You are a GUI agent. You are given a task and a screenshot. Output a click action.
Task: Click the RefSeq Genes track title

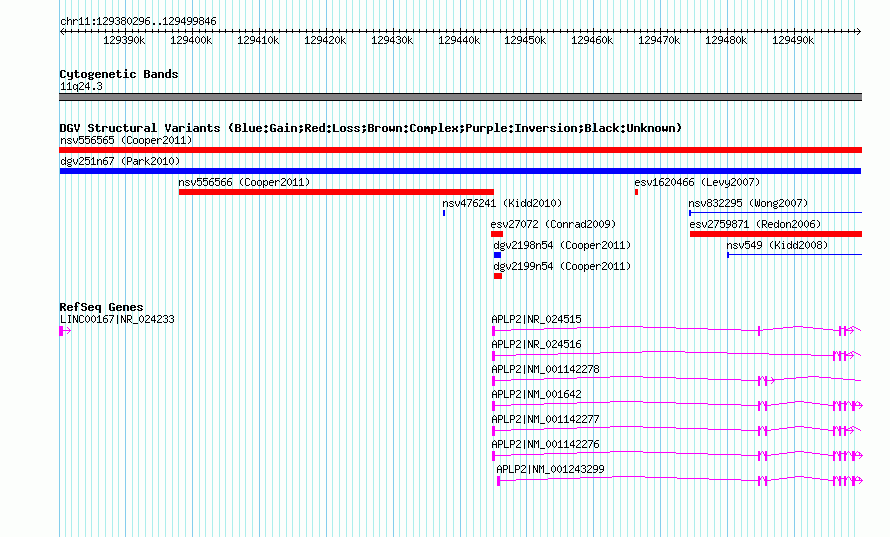coord(101,307)
